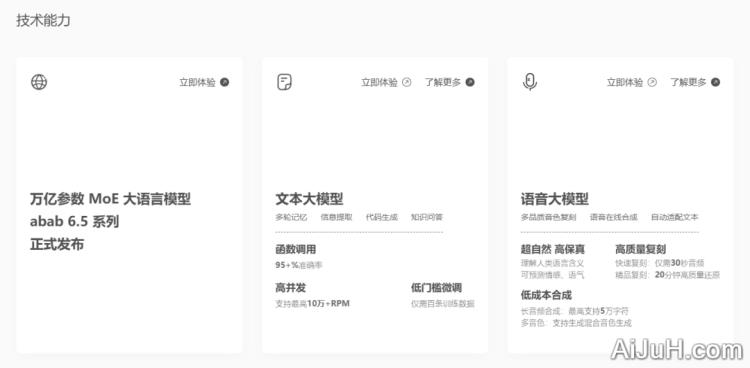The width and height of the screenshot is (750, 368).
Task: Click the 知识问答 tag
Action: (427, 217)
